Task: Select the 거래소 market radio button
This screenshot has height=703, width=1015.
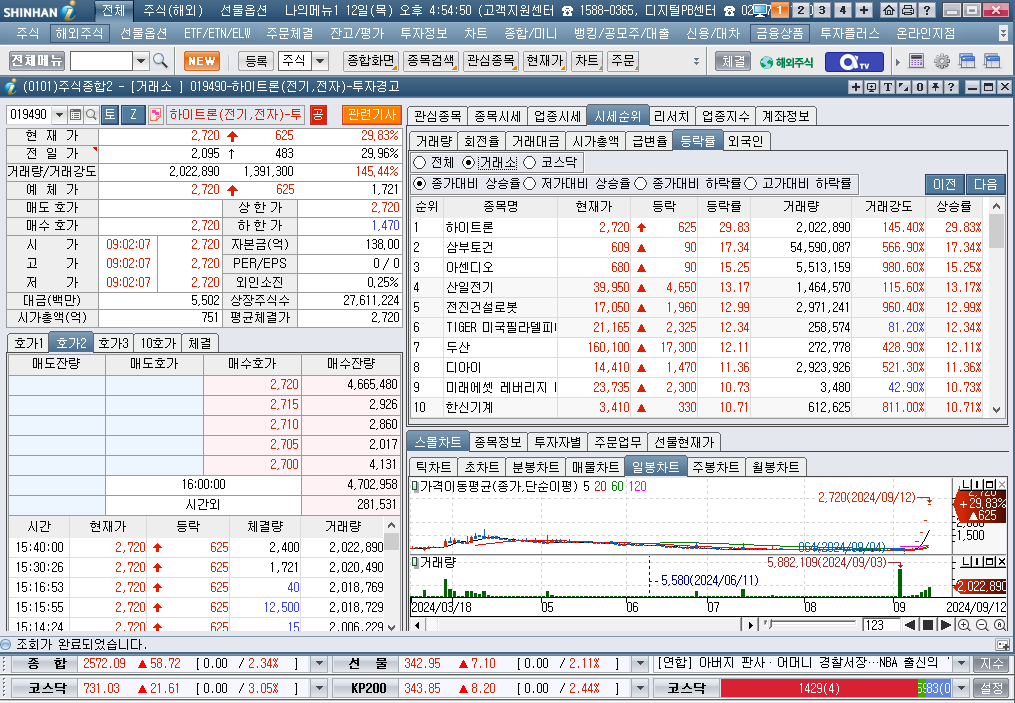Action: point(469,162)
